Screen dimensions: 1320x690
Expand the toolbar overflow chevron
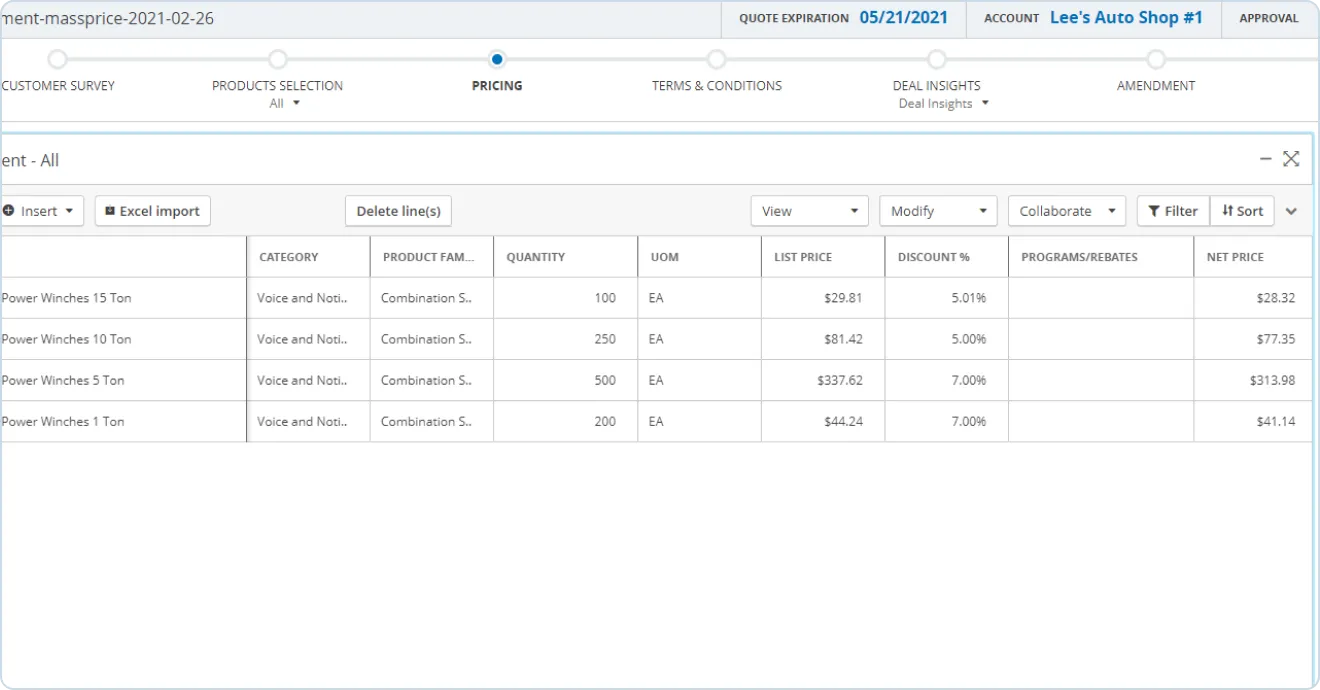(1291, 211)
